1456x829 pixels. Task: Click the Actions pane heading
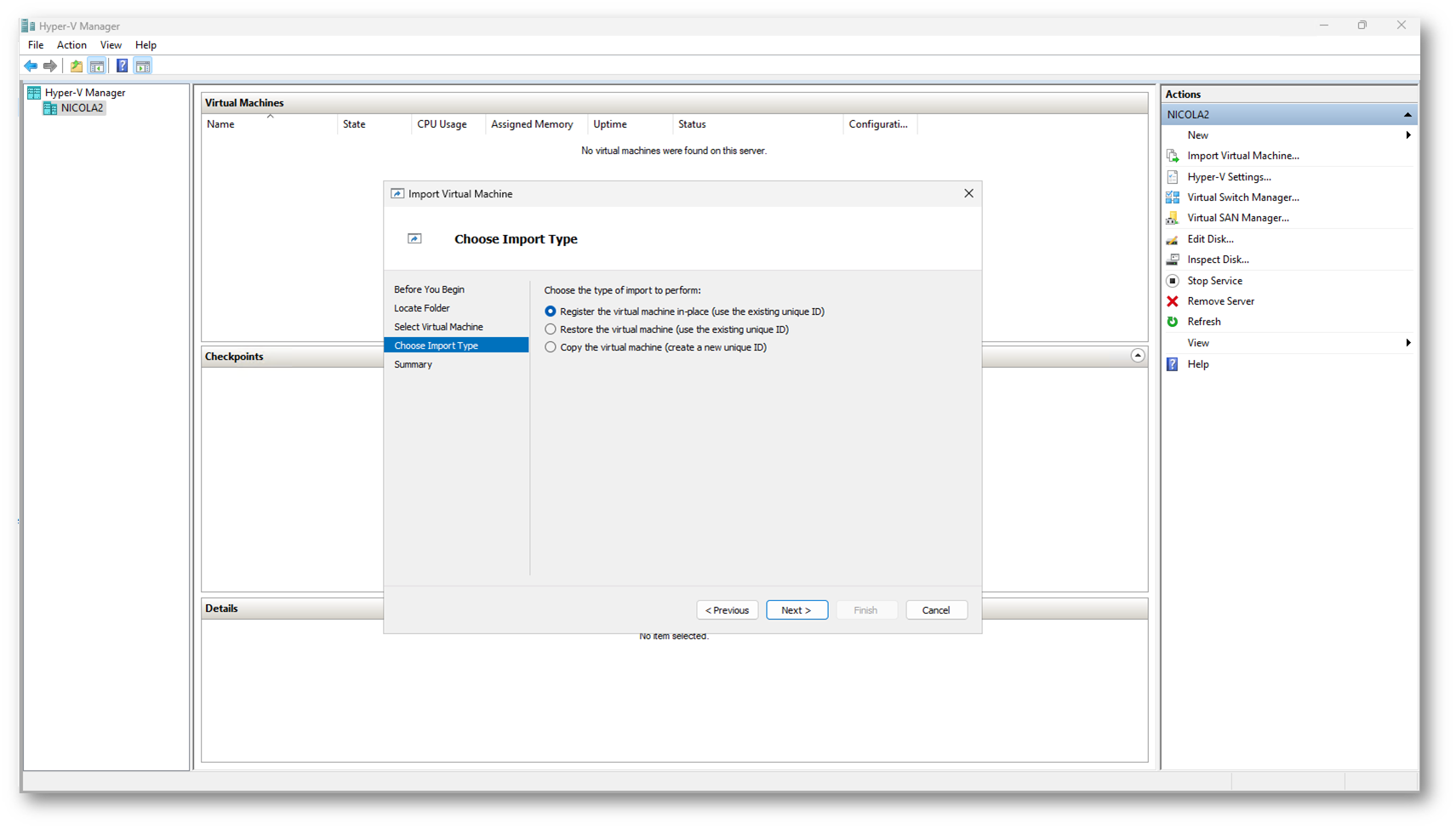coord(1183,94)
